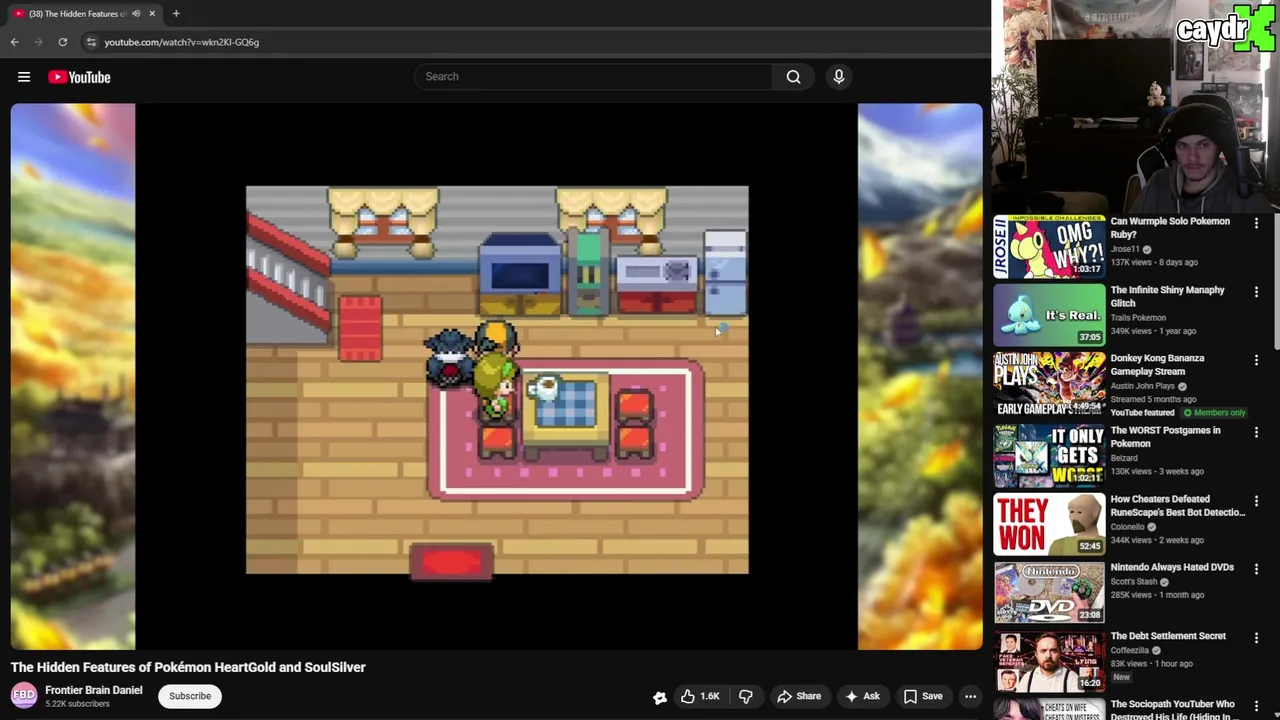Click the Coffeezilla channel name
Image resolution: width=1280 pixels, height=720 pixels.
click(1130, 650)
